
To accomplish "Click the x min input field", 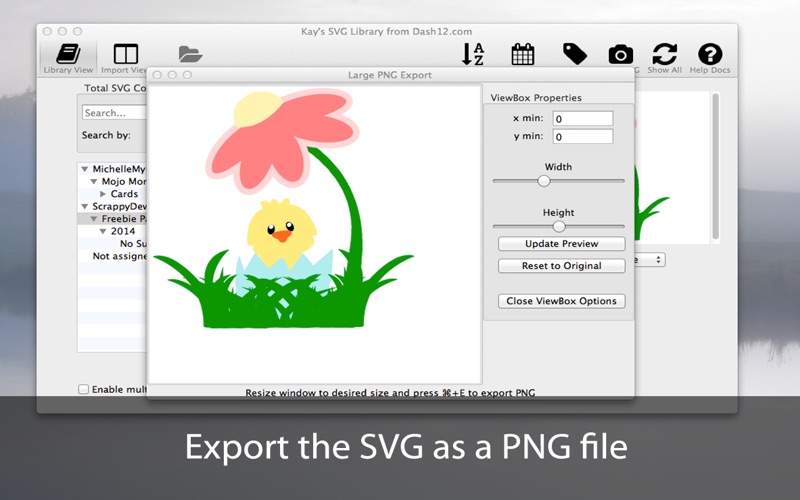I will 582,119.
